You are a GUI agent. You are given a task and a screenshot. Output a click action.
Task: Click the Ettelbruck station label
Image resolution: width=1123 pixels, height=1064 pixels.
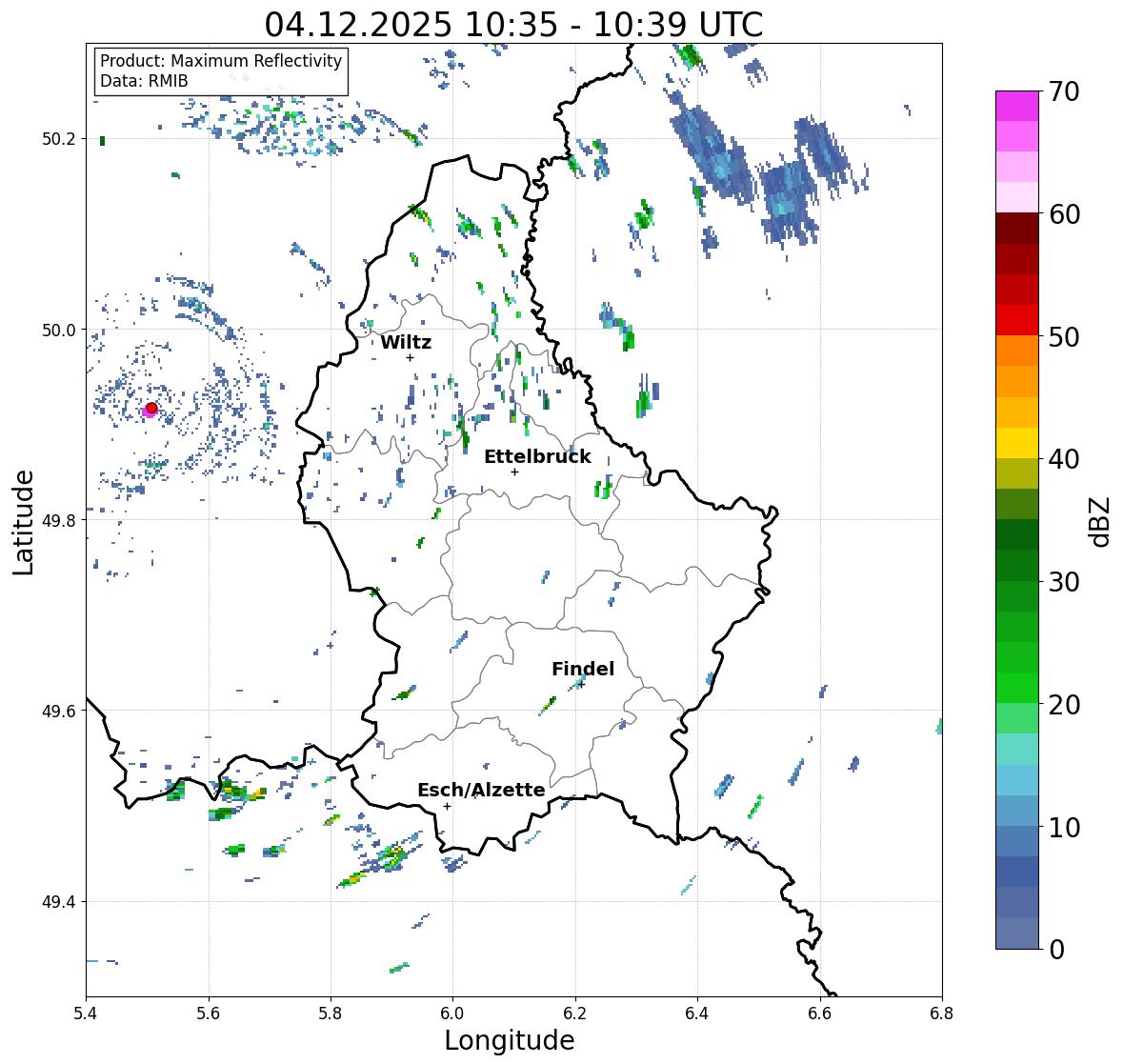(x=537, y=456)
